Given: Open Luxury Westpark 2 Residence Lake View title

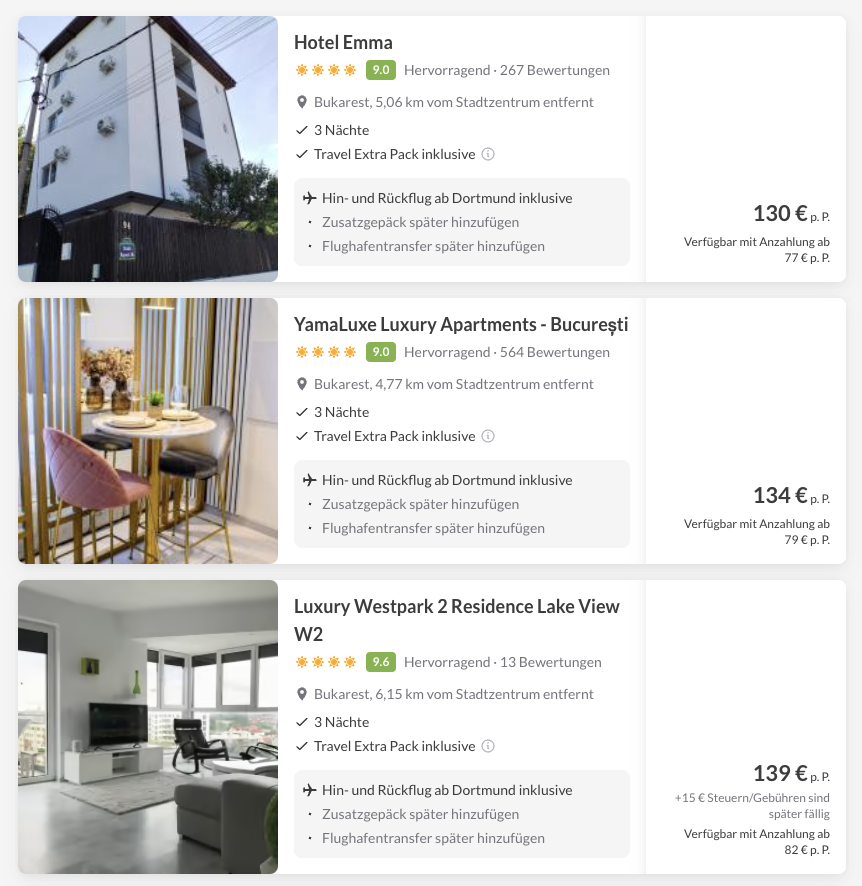Looking at the screenshot, I should (456, 620).
